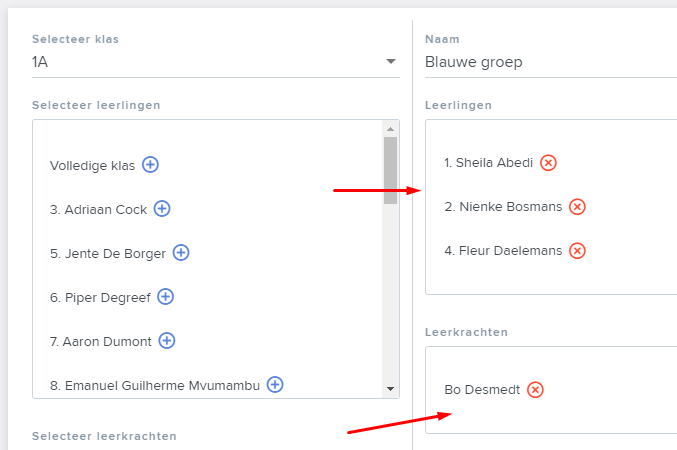This screenshot has height=450, width=677.
Task: Click the scroll up arrow in student list
Action: [x=390, y=129]
